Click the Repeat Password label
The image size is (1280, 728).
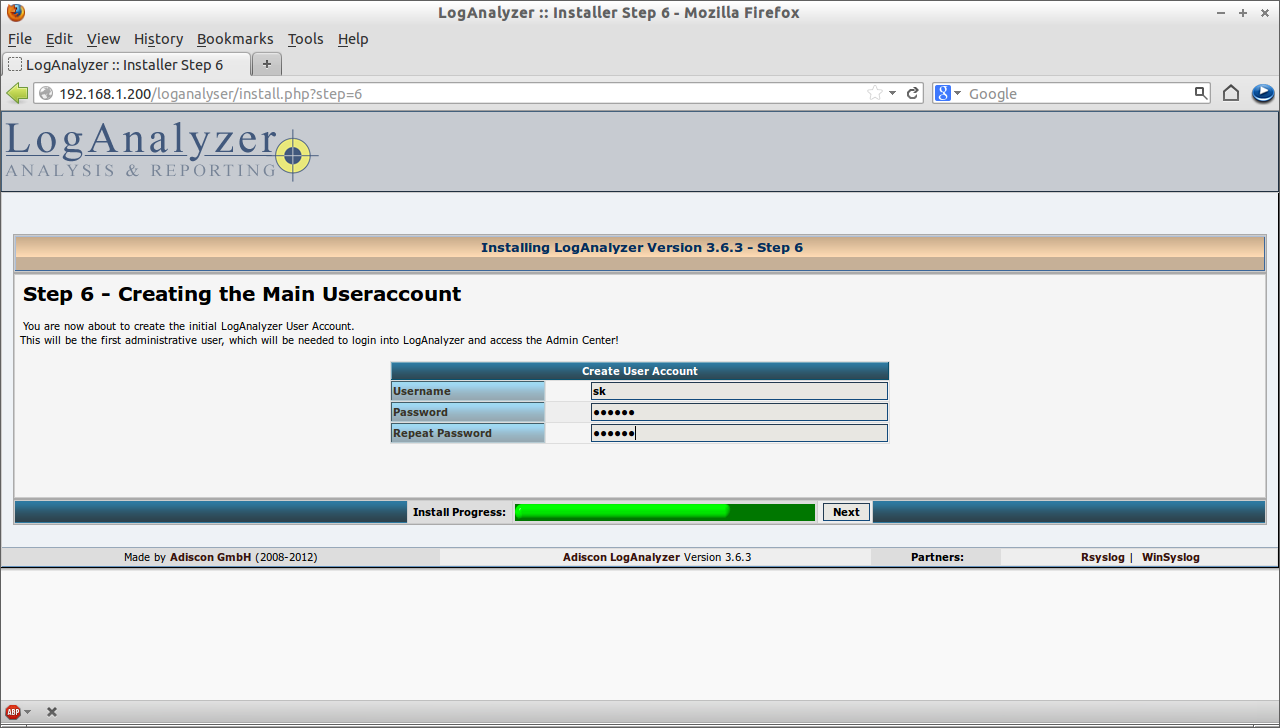pos(442,433)
